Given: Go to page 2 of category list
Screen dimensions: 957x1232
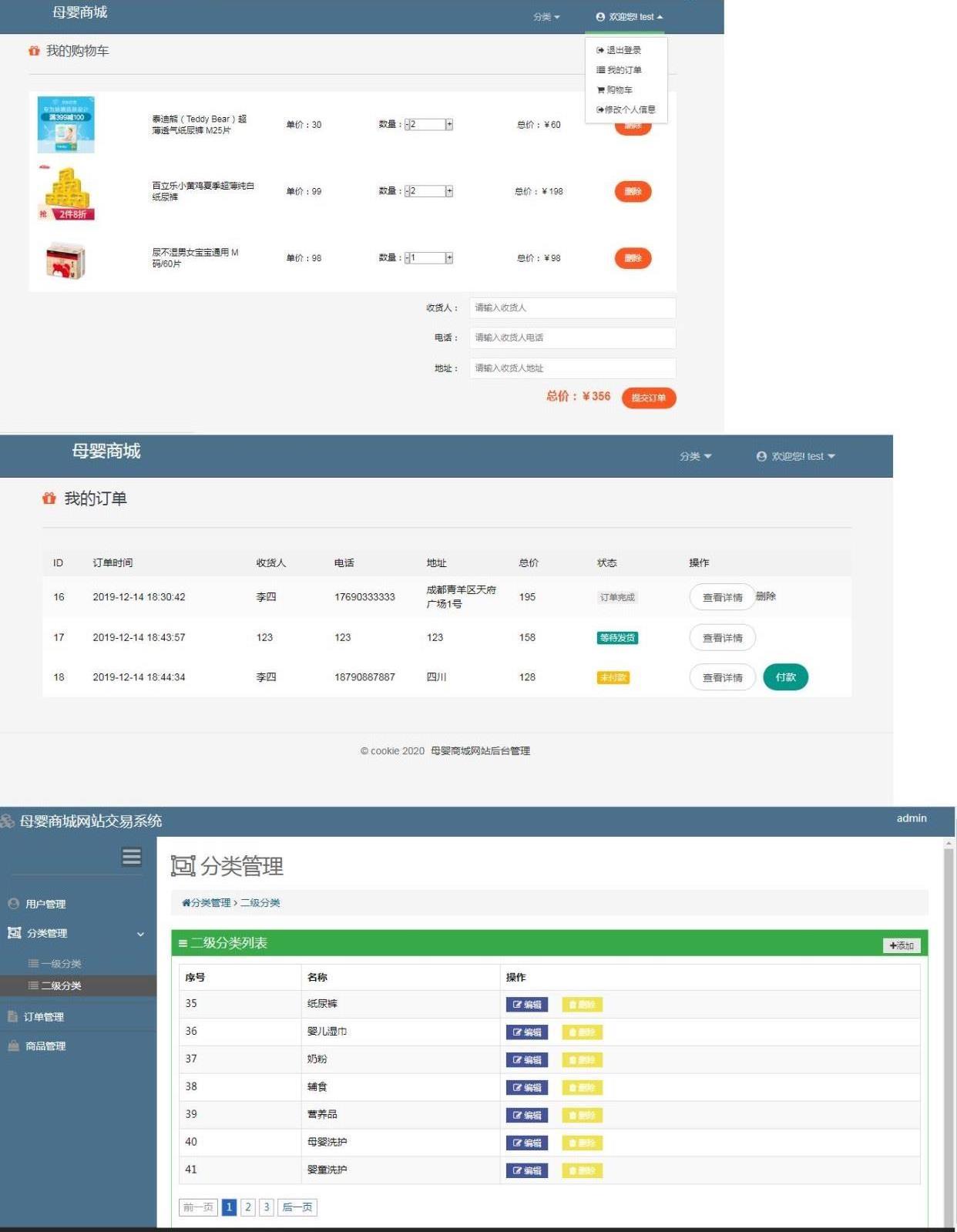Looking at the screenshot, I should point(248,1207).
